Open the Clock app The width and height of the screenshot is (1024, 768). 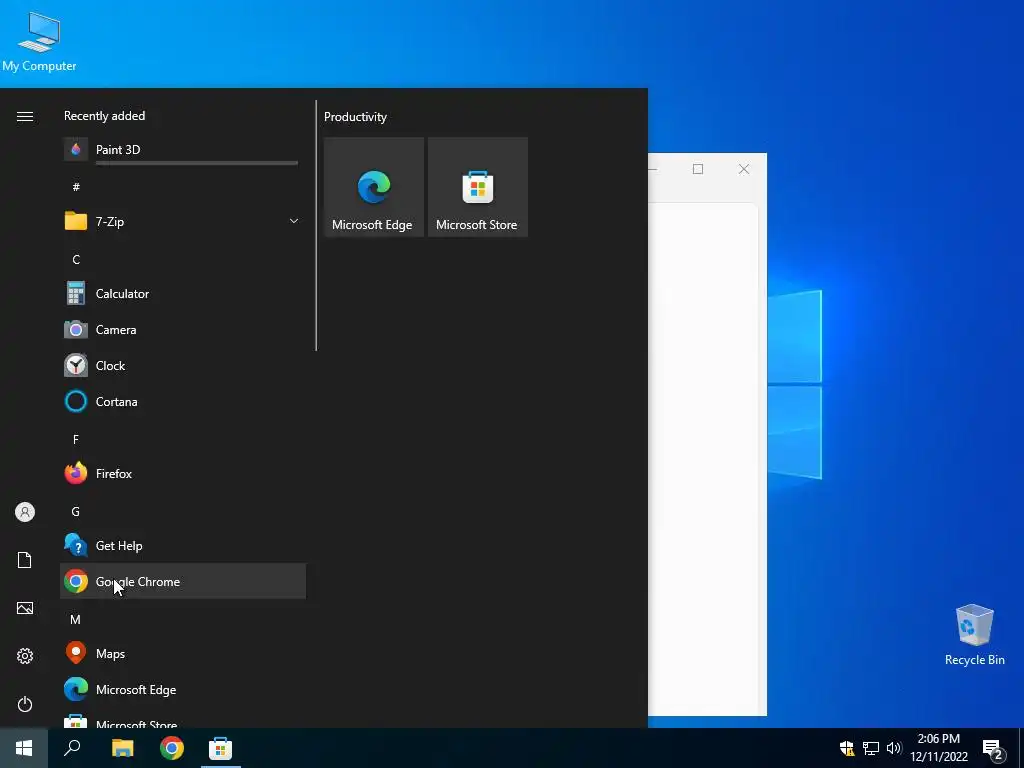coord(182,366)
